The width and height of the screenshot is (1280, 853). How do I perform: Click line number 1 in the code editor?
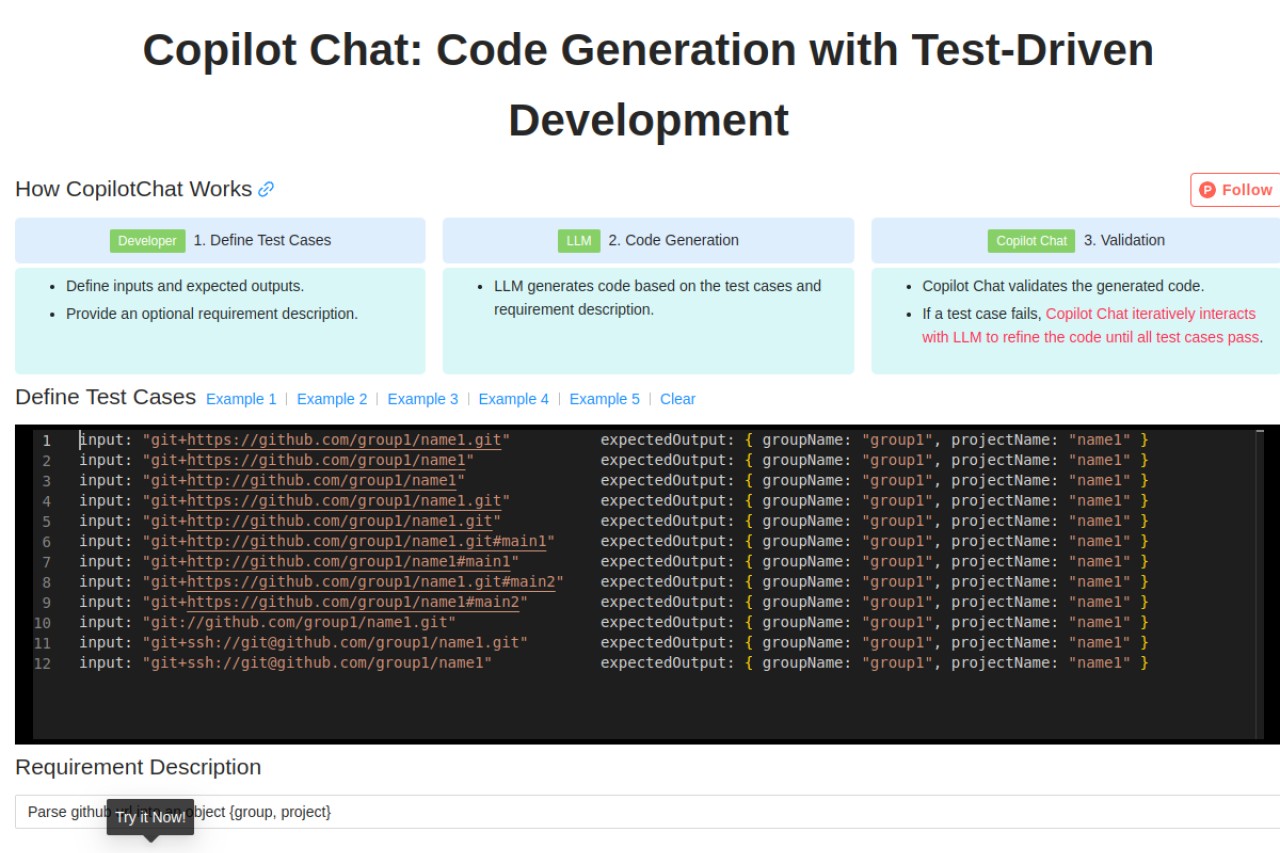pyautogui.click(x=46, y=440)
